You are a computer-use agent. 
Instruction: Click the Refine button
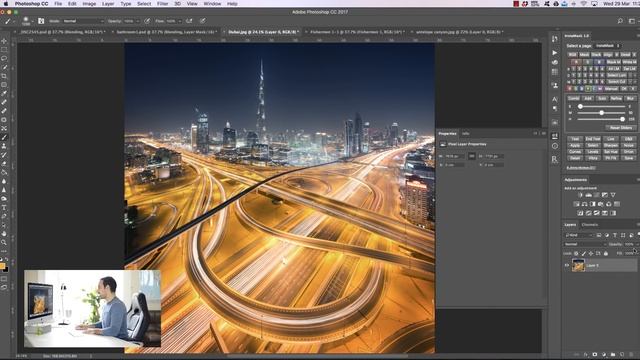tap(616, 98)
